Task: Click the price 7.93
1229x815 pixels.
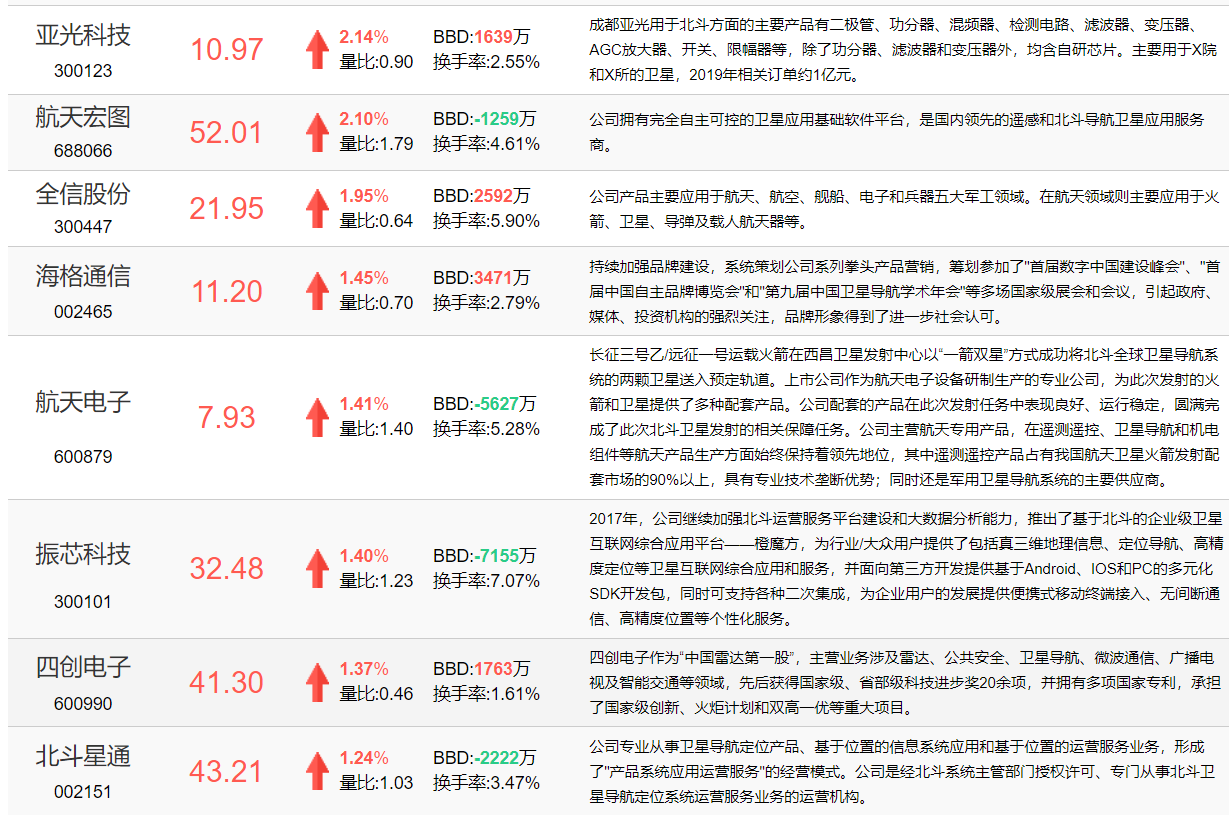Action: (227, 417)
